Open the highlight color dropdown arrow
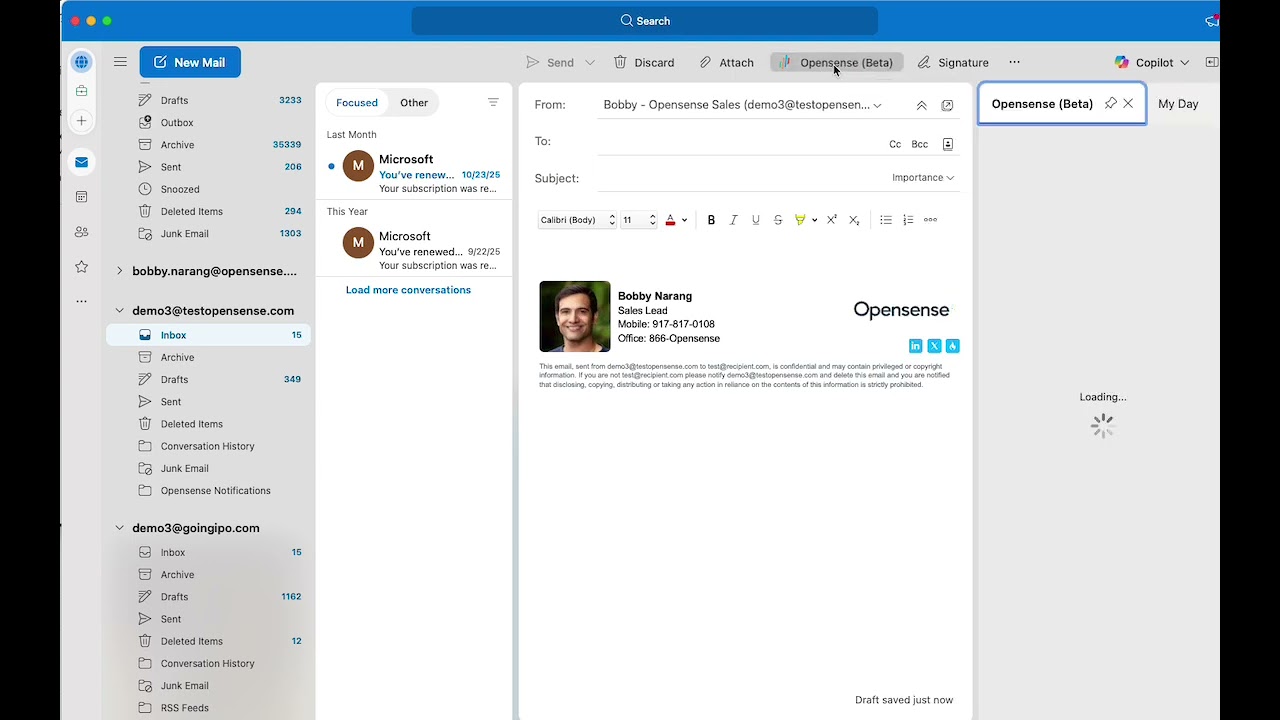 pos(814,220)
